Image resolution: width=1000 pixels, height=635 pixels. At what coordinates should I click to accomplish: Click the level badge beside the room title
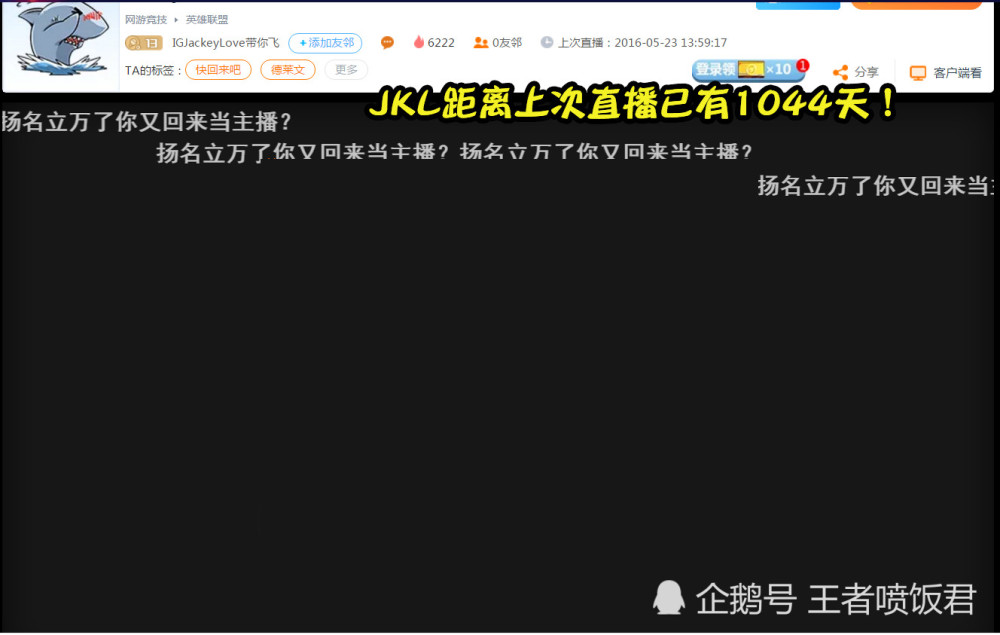coord(144,43)
